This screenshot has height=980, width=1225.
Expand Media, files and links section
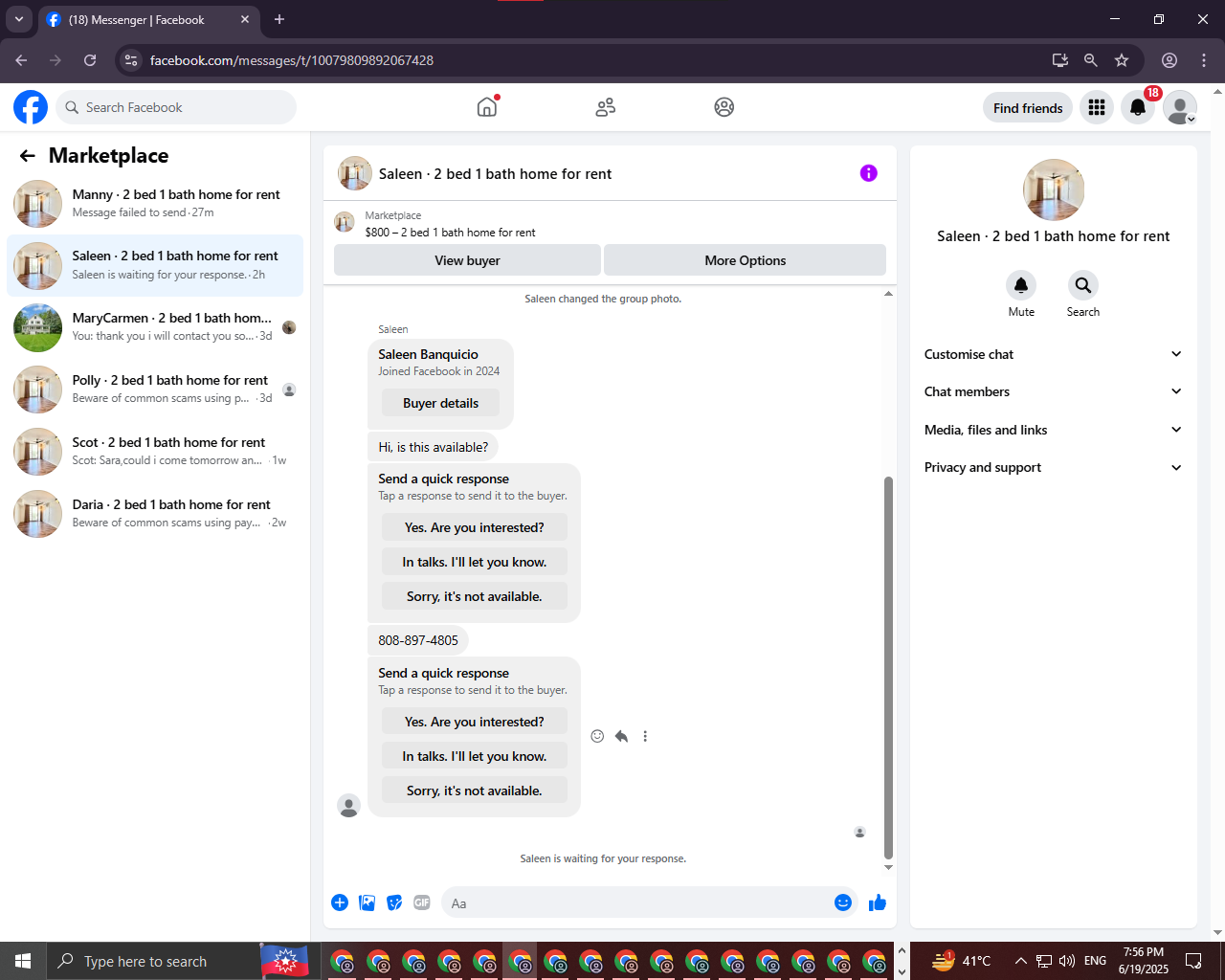point(1054,430)
